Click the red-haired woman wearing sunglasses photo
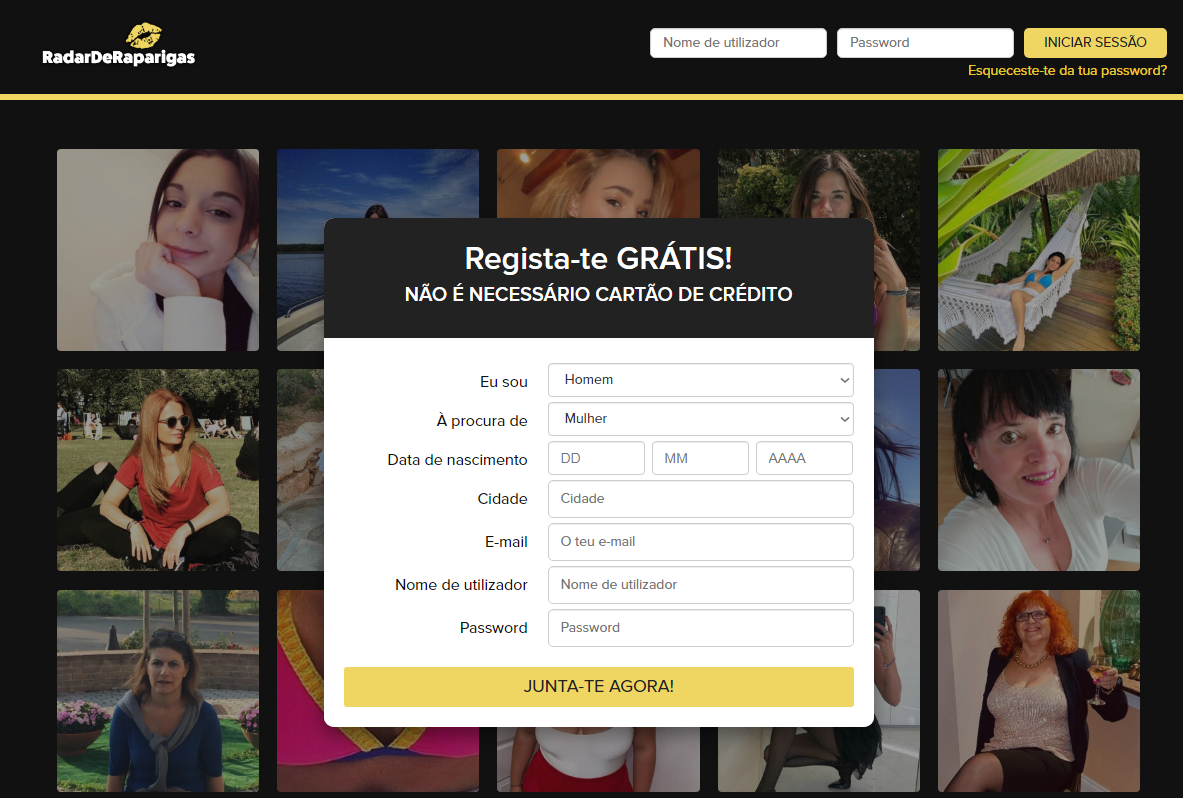Image resolution: width=1183 pixels, height=798 pixels. (157, 469)
